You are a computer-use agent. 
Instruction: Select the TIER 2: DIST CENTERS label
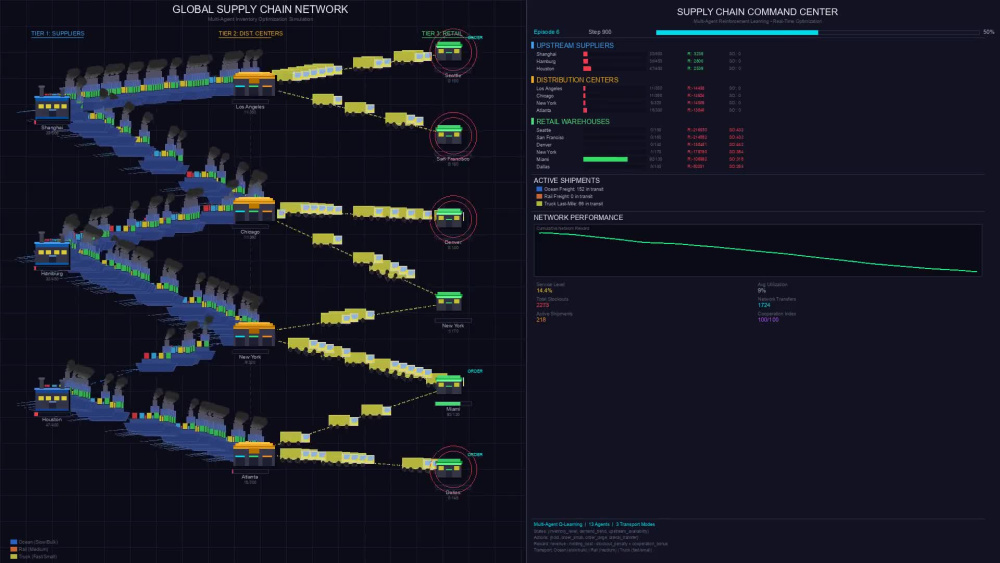[x=251, y=33]
